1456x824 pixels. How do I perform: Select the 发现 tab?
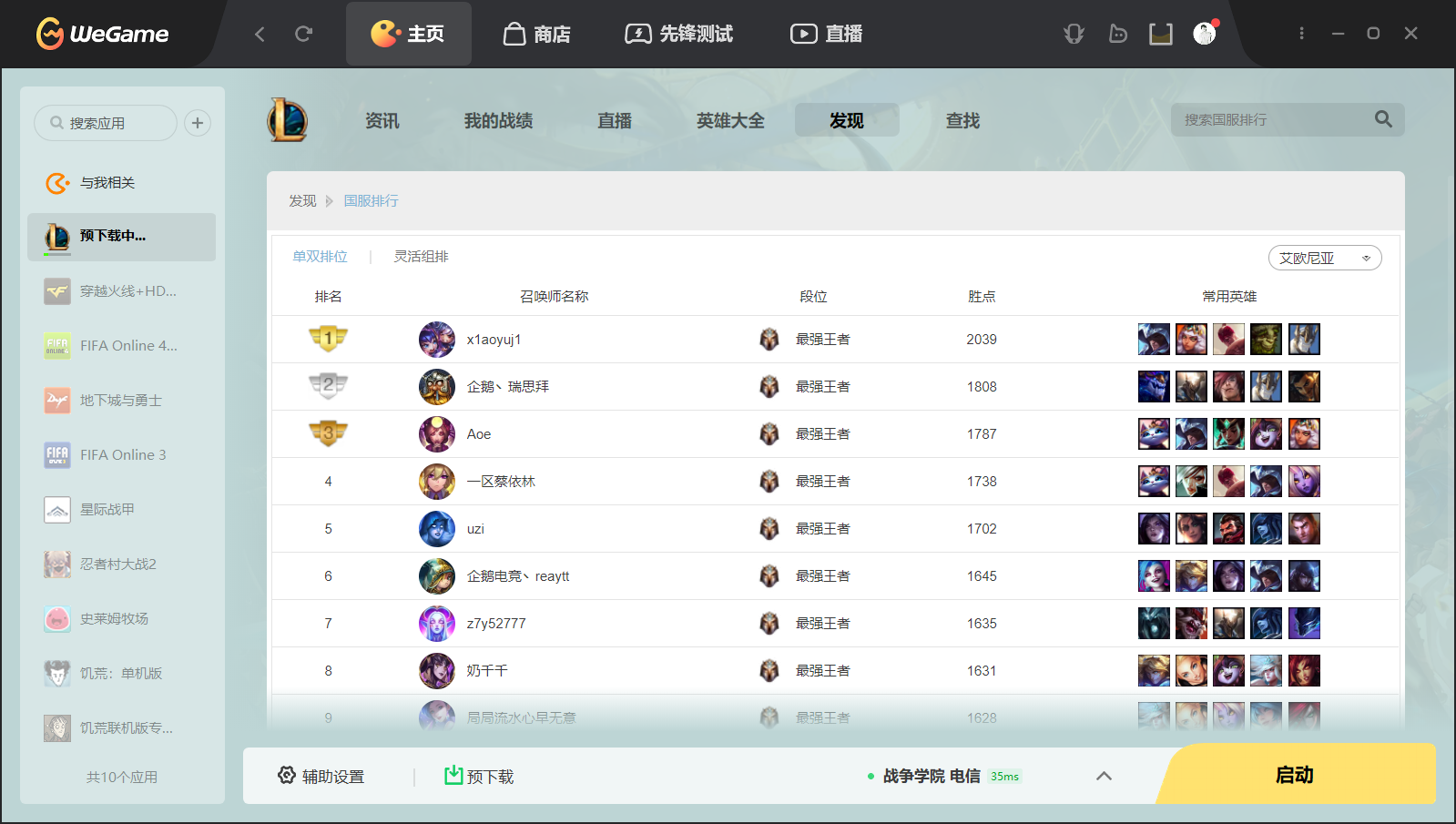(x=847, y=120)
